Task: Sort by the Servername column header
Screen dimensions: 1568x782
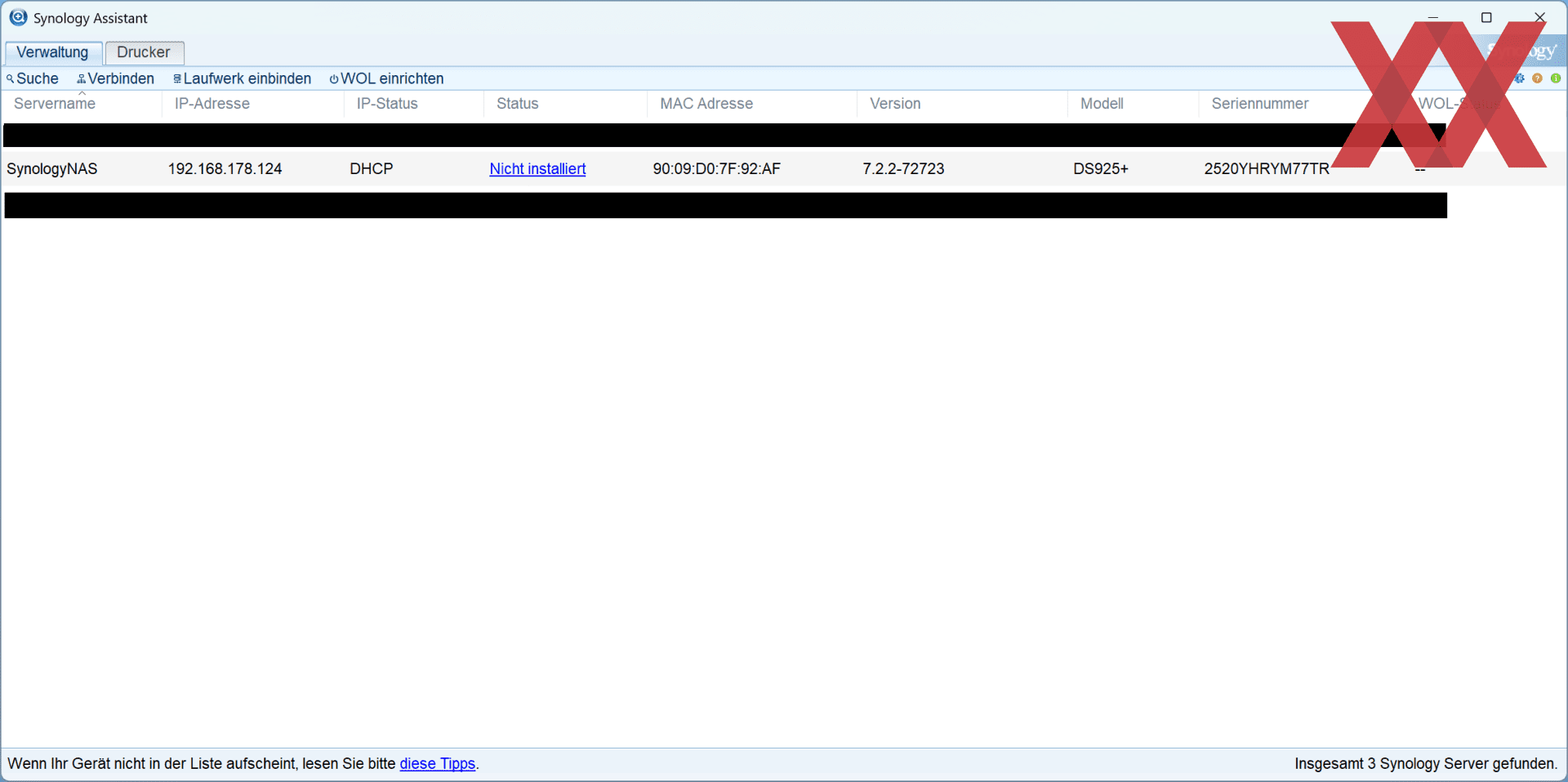Action: point(82,104)
